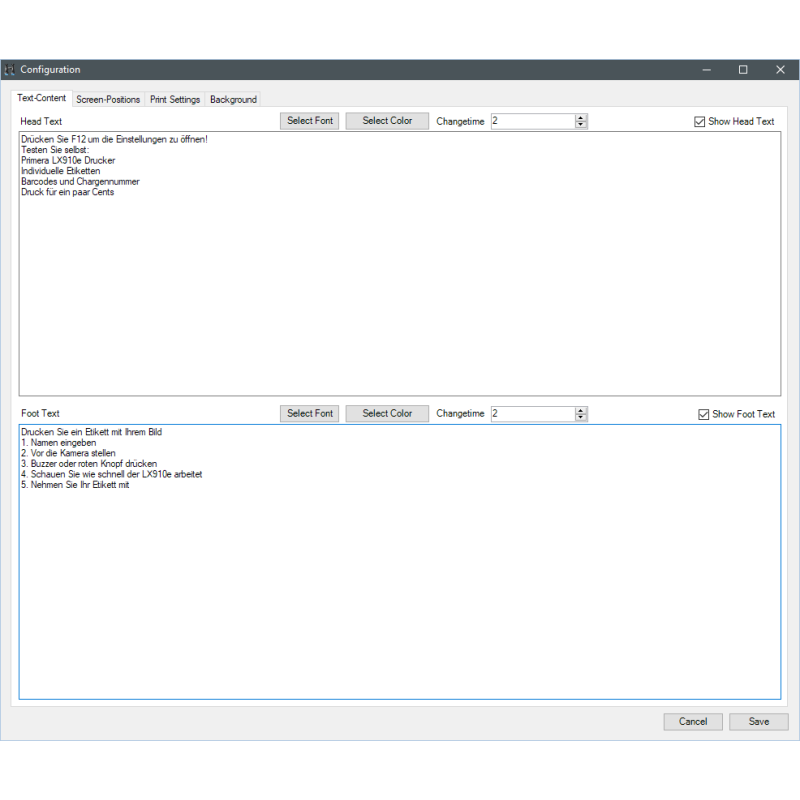
Task: Uncheck the Show Head Text checkbox
Action: [x=700, y=122]
